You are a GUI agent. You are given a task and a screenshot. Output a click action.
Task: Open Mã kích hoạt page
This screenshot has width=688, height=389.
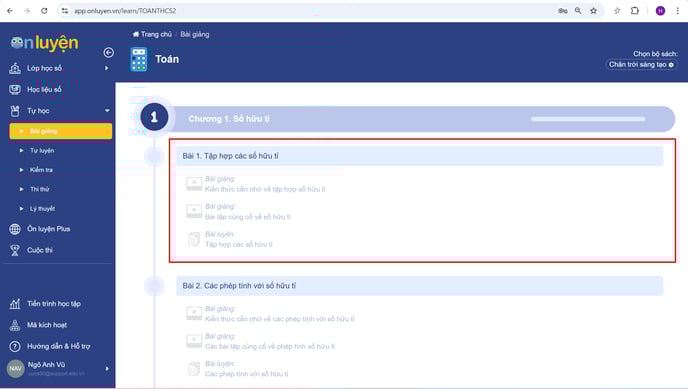[47, 325]
